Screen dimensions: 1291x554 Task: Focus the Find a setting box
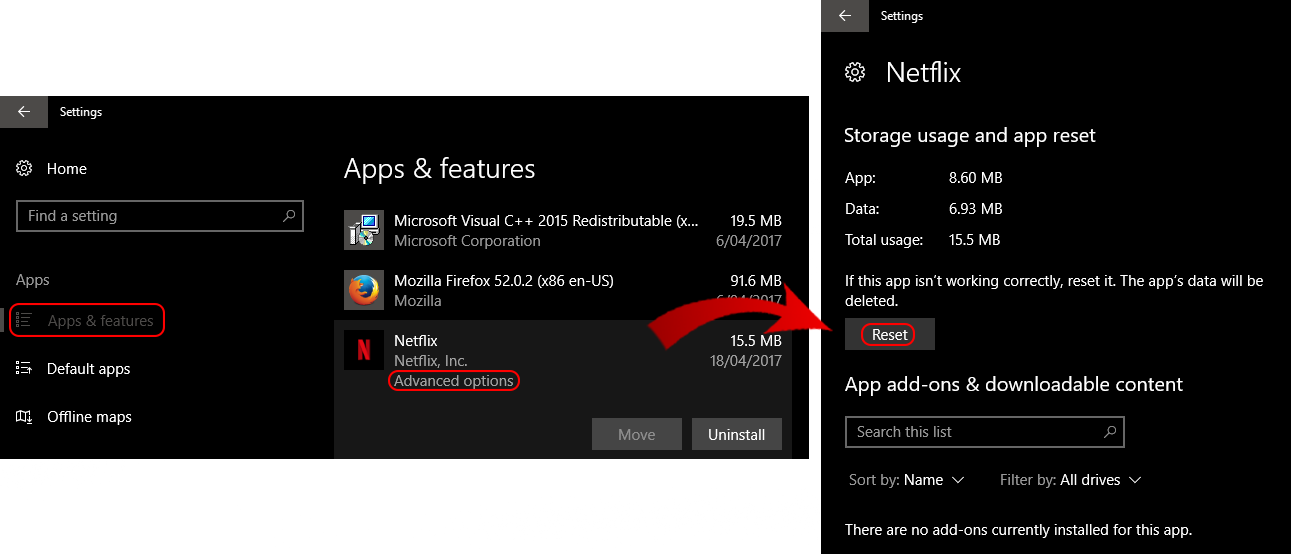(160, 216)
